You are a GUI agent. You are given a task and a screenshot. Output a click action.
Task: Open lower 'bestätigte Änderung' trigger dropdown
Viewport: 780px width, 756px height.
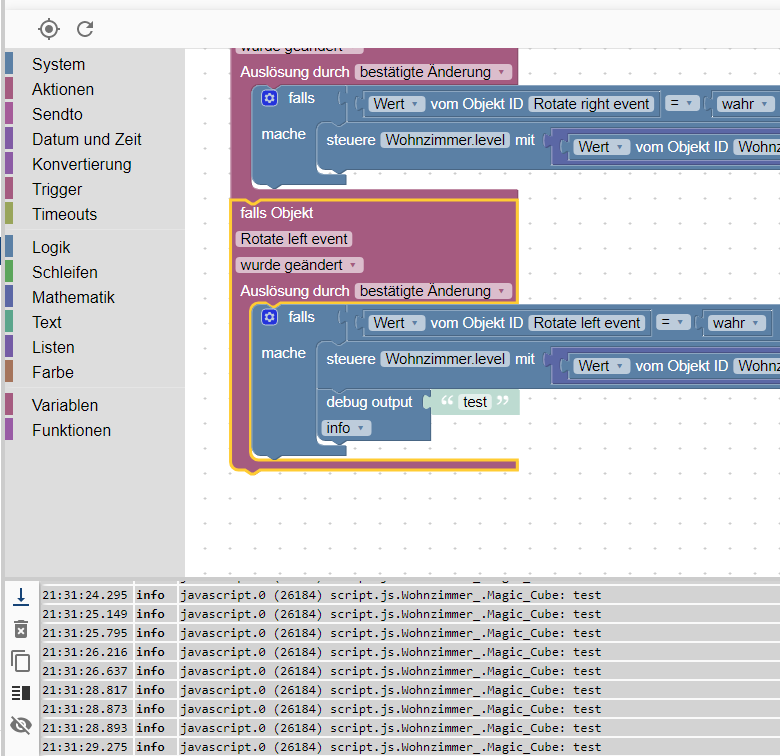[x=433, y=290]
